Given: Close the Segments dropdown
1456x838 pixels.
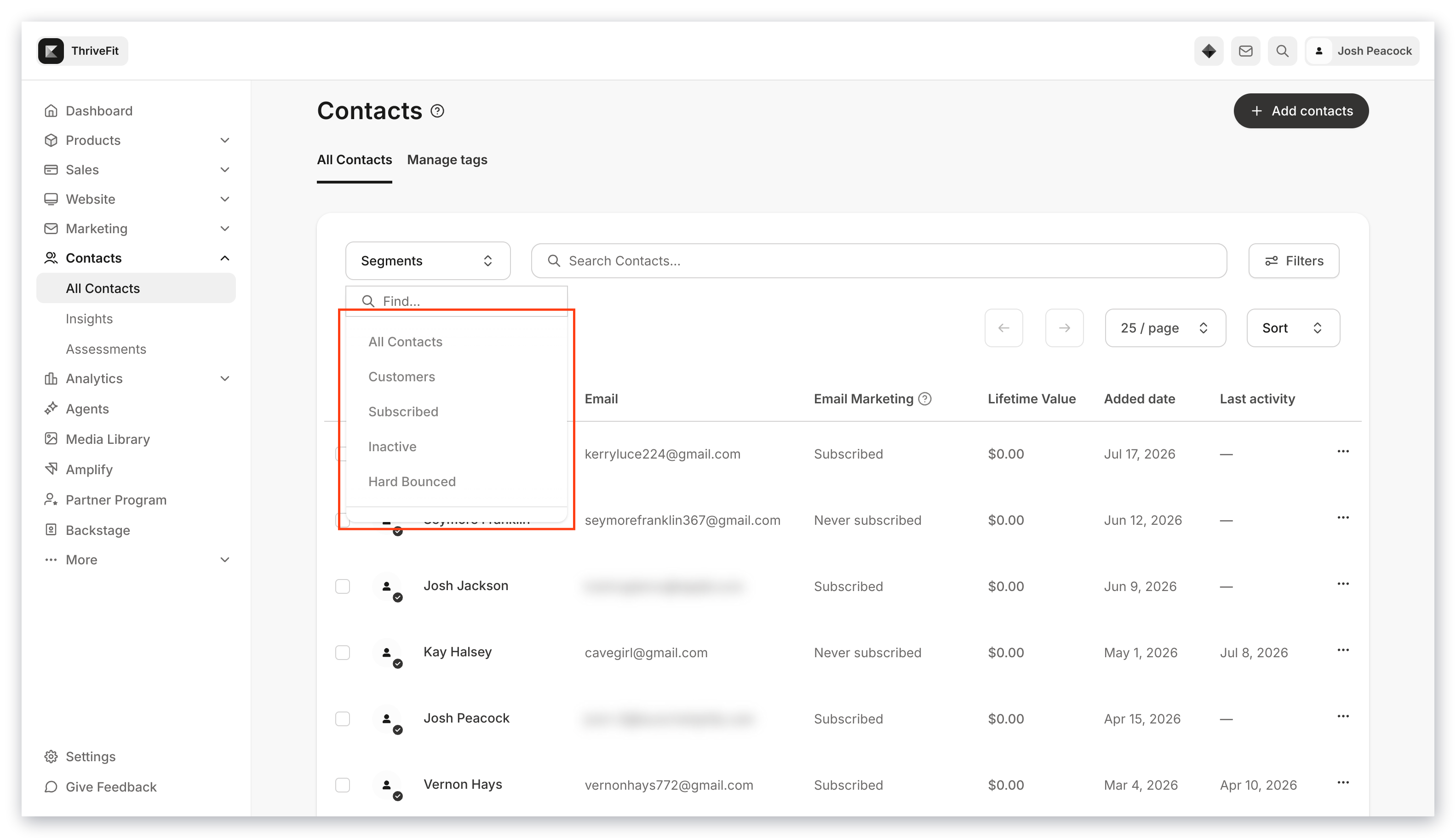Looking at the screenshot, I should pyautogui.click(x=428, y=261).
